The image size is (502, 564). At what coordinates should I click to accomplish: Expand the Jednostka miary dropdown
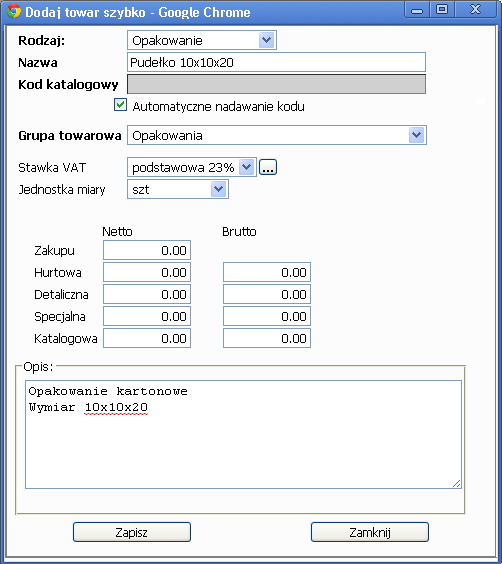tap(178, 189)
